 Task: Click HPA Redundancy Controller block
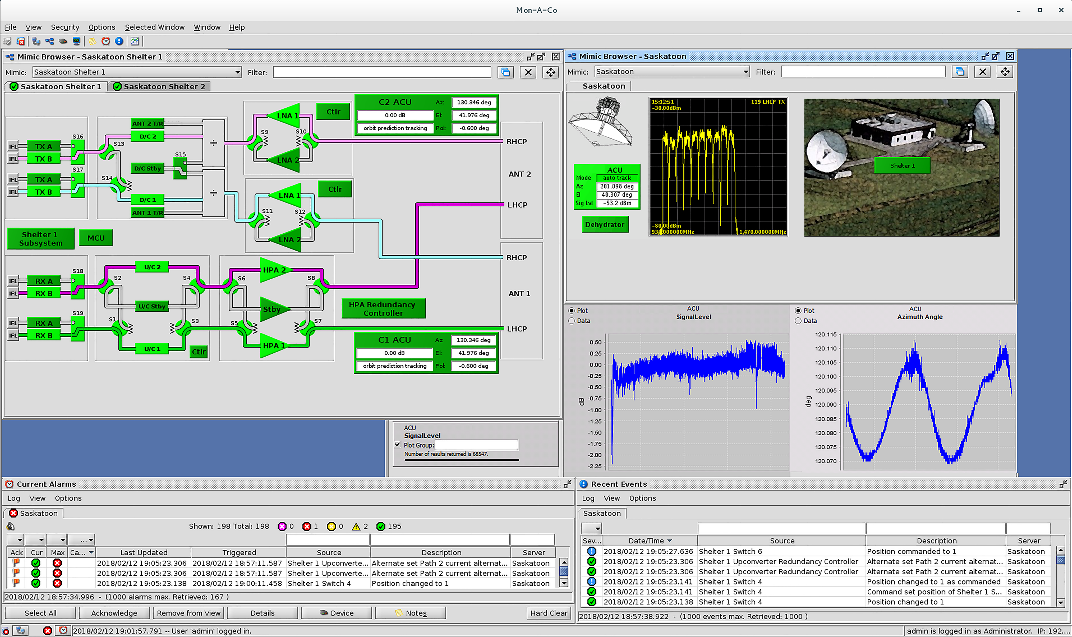tap(383, 308)
